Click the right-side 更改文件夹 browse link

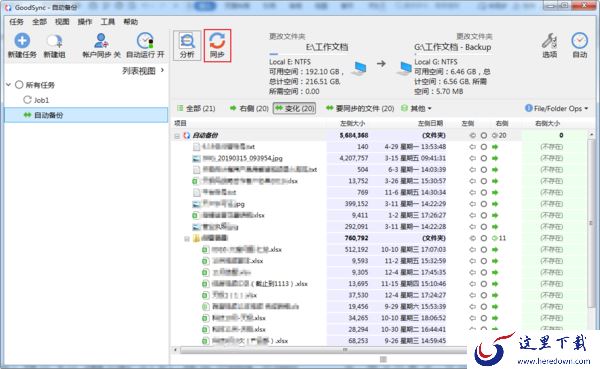[474, 36]
